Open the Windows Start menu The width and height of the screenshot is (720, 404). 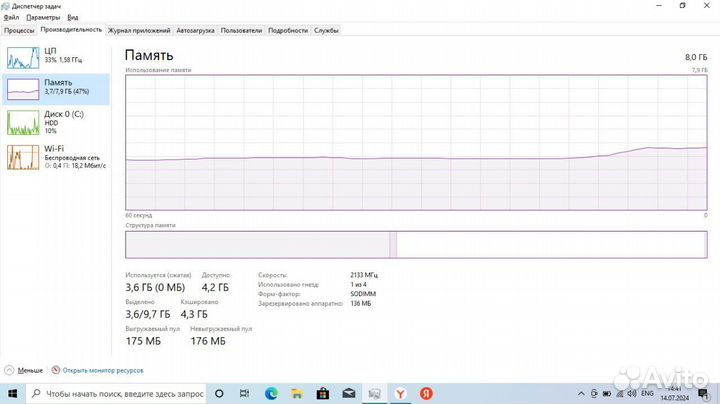pos(11,393)
